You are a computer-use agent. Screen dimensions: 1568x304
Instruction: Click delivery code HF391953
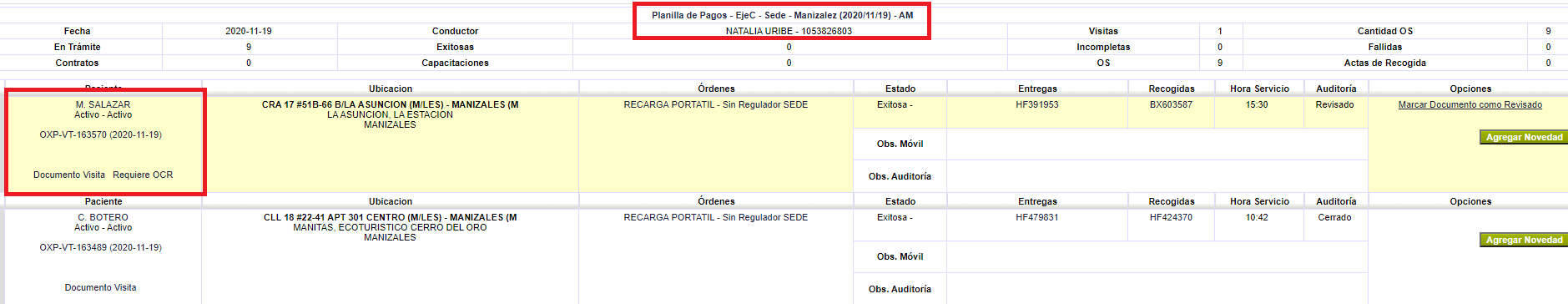point(1036,105)
